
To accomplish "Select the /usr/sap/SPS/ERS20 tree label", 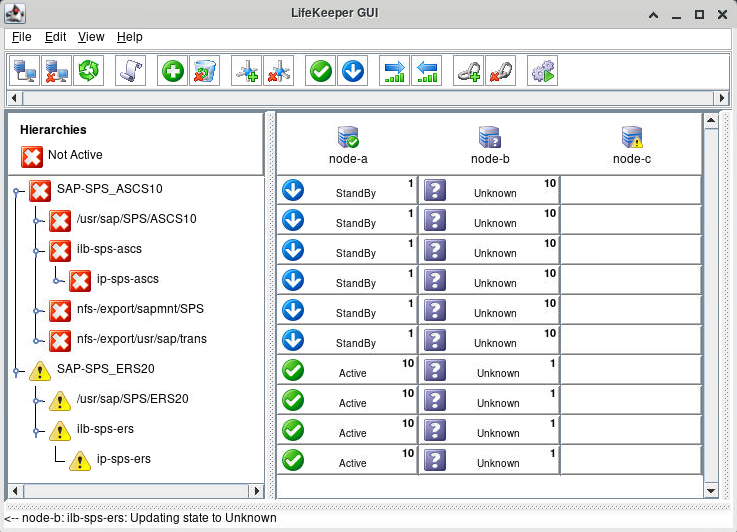I will [133, 399].
